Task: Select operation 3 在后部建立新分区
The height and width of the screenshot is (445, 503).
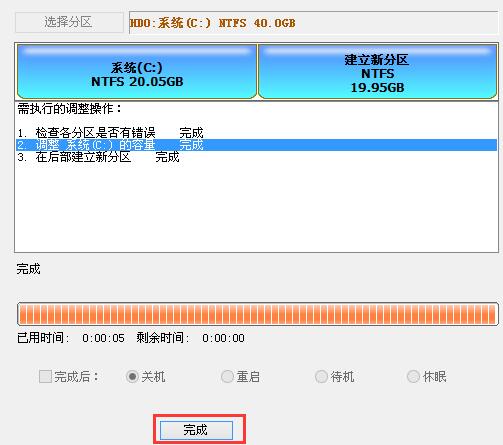Action: pyautogui.click(x=98, y=157)
